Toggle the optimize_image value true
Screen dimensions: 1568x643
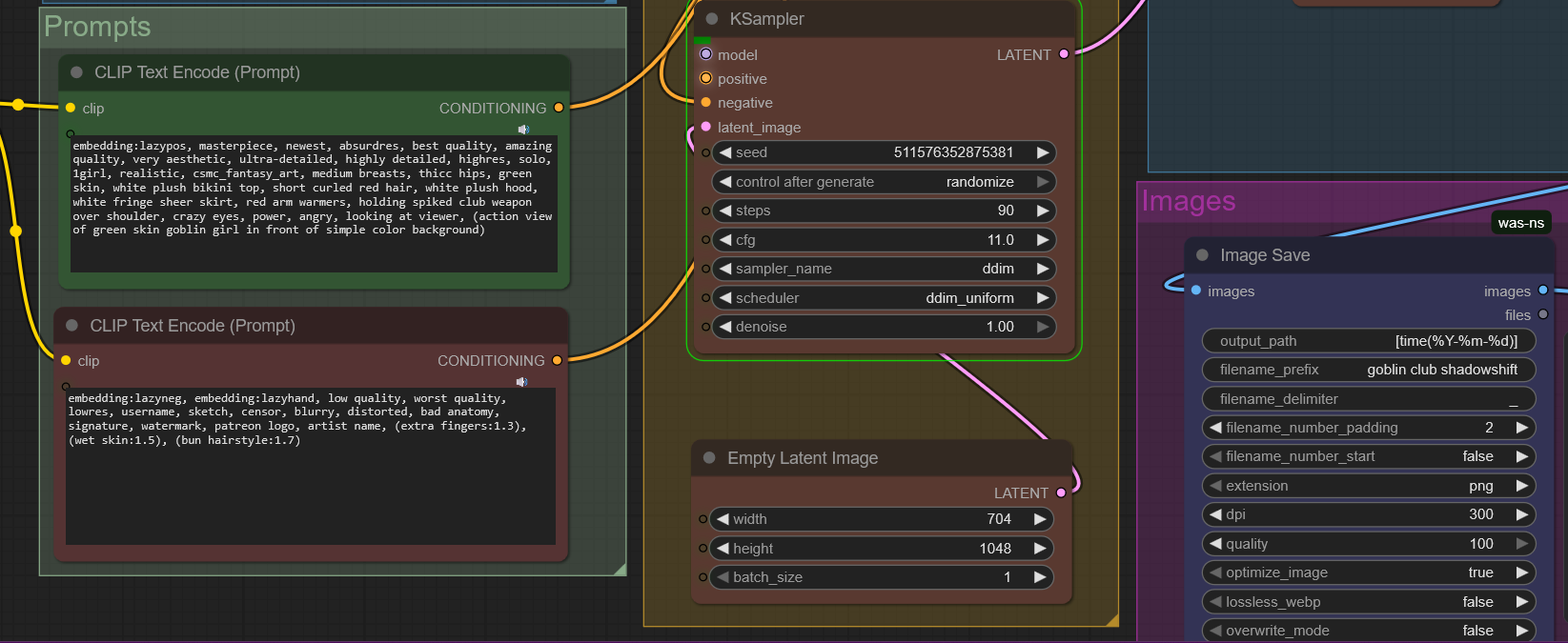click(x=1368, y=573)
